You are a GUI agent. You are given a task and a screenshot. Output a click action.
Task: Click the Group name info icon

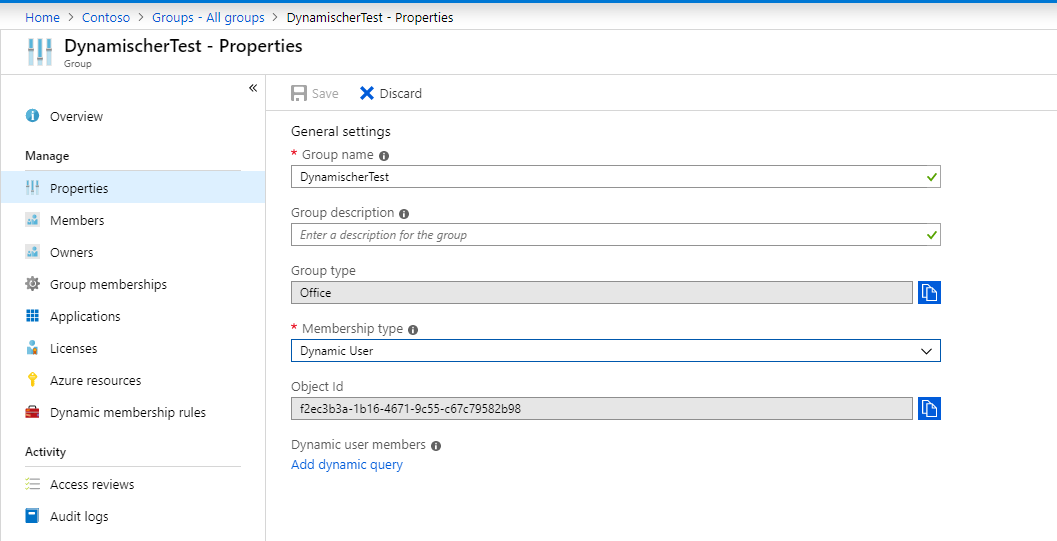pos(384,156)
